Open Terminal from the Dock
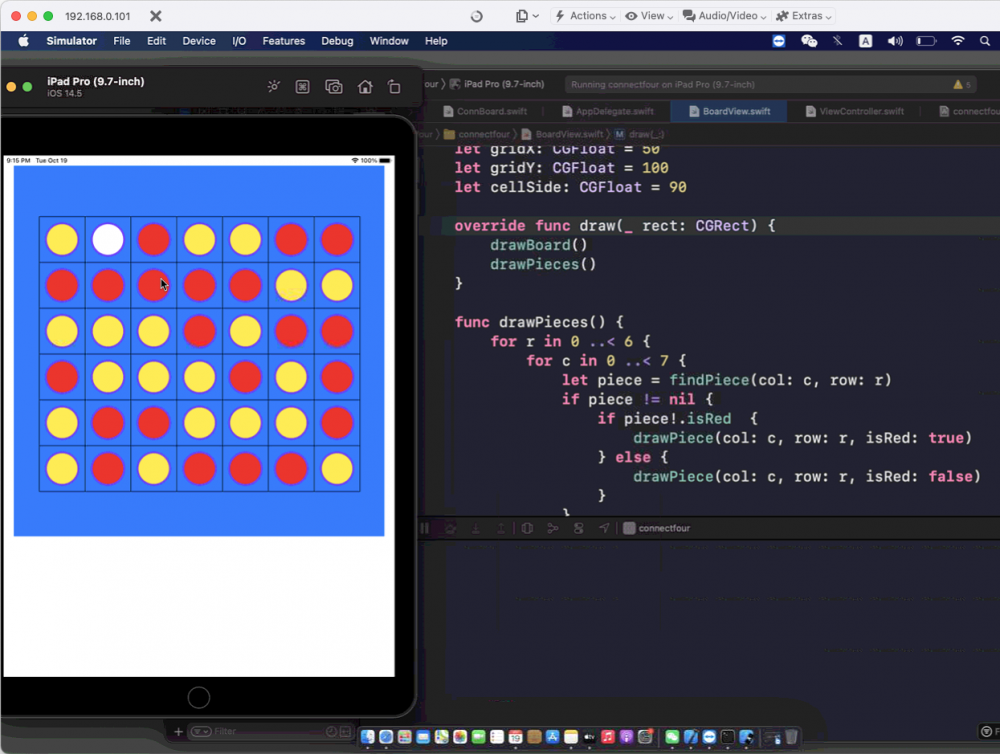The height and width of the screenshot is (754, 1000). (728, 737)
